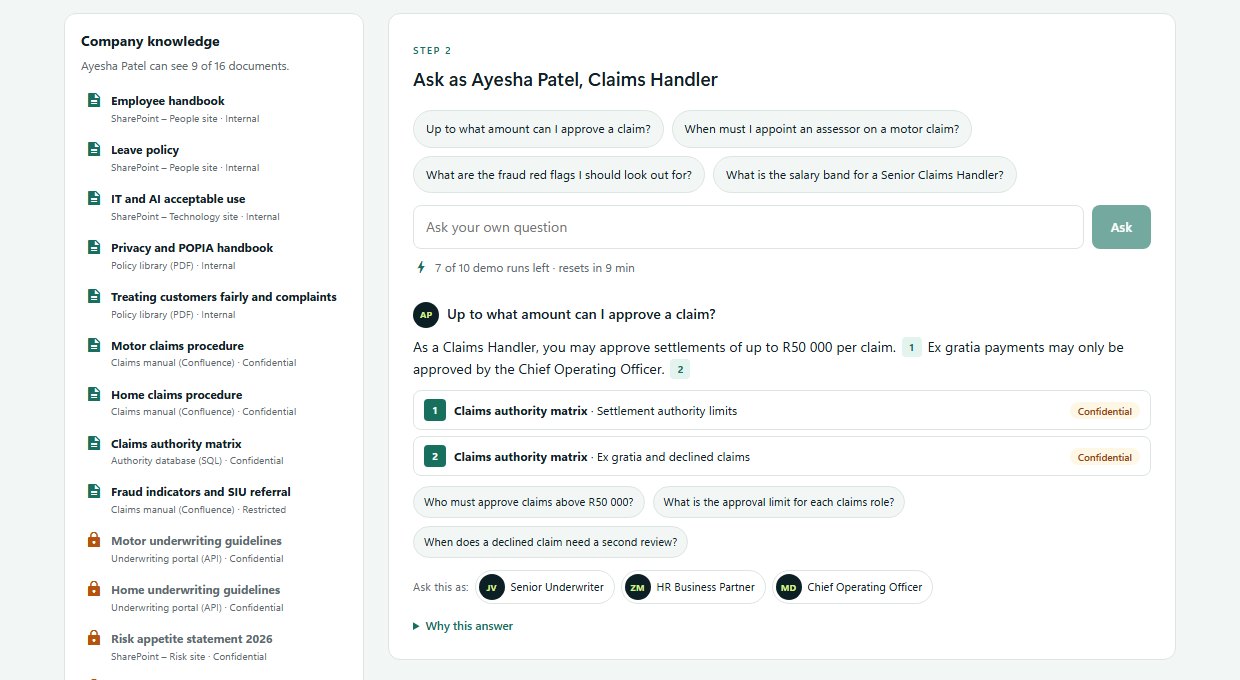Click the number 2 badge on Ex gratia source

point(434,457)
